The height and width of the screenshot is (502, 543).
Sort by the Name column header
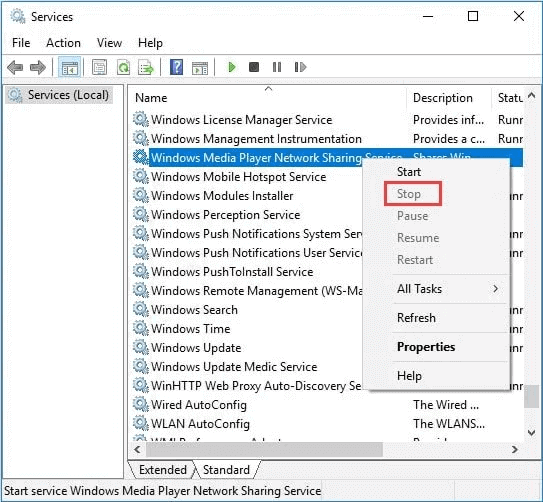pyautogui.click(x=268, y=98)
